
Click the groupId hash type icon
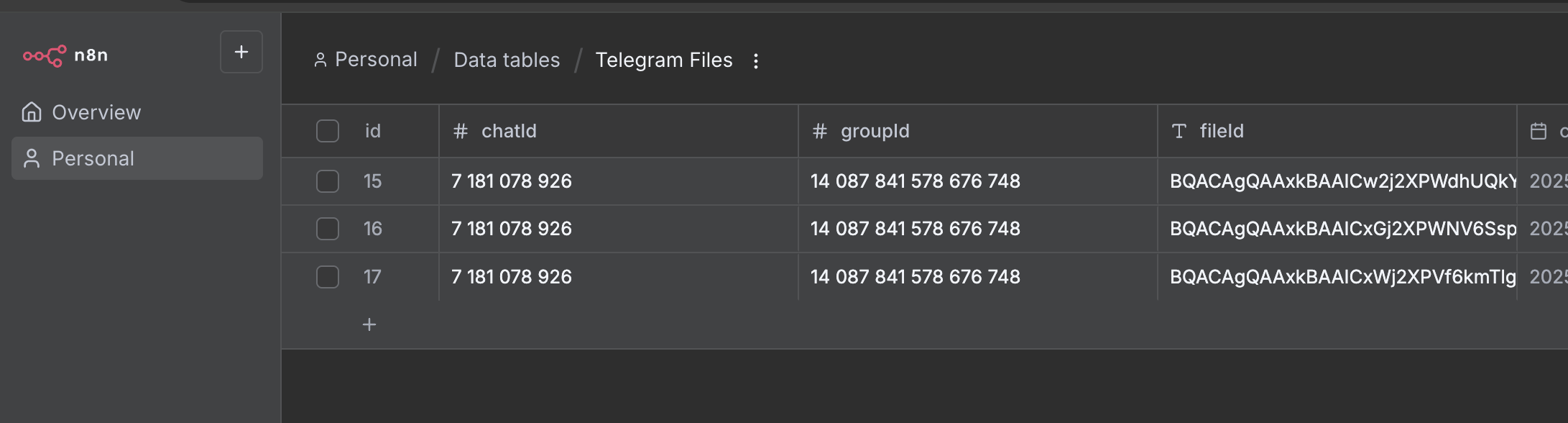pyautogui.click(x=820, y=131)
